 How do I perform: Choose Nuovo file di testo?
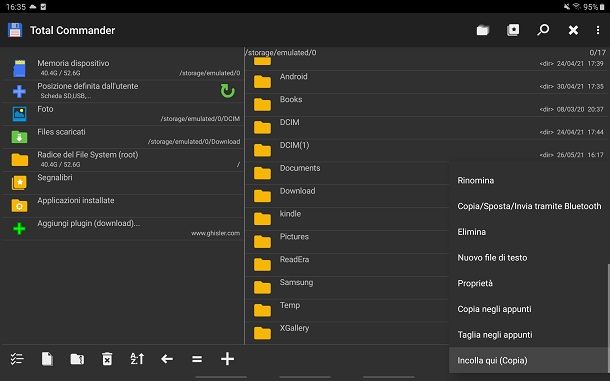tap(529, 258)
